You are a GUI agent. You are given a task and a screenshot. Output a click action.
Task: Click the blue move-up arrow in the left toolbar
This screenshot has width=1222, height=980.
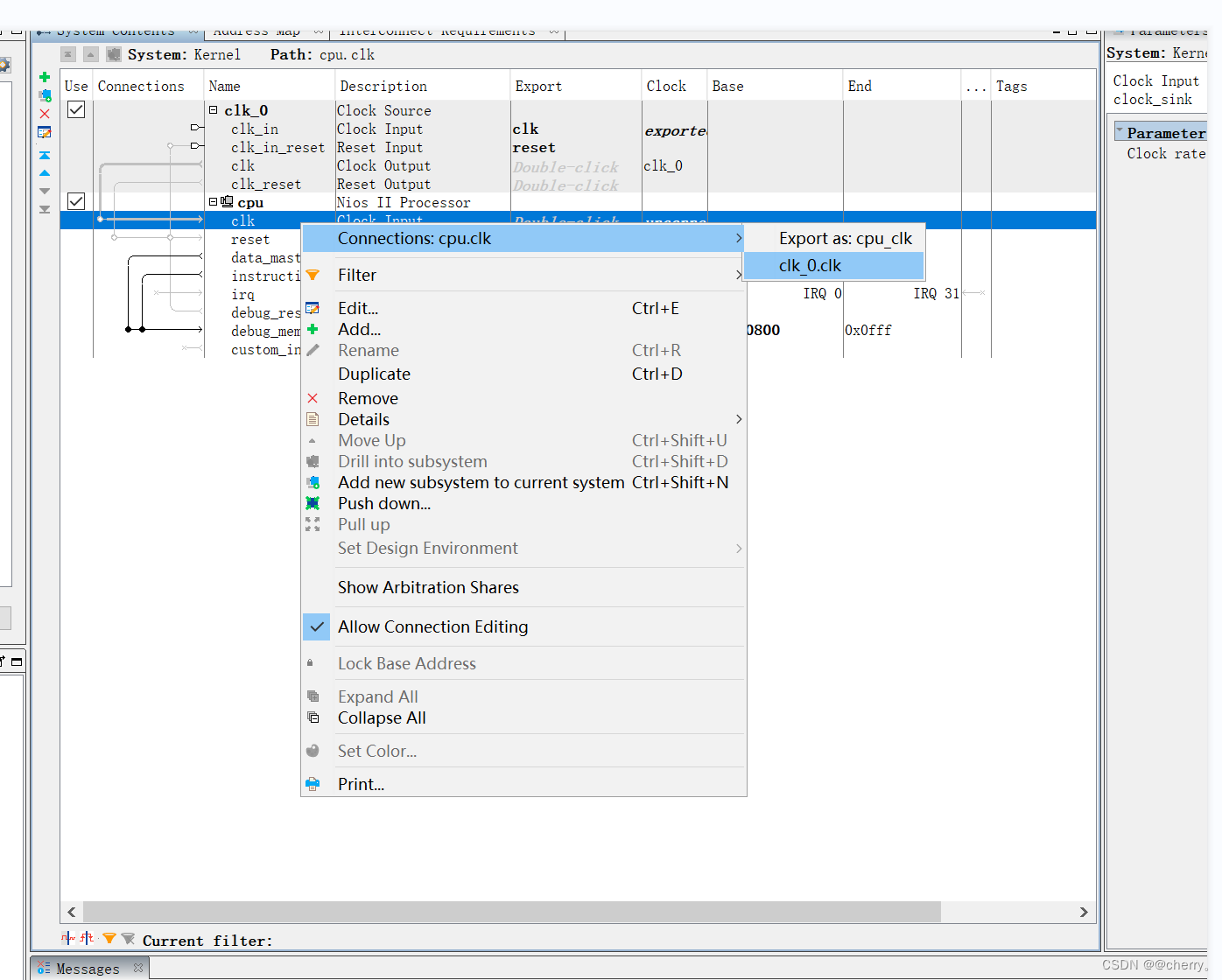tap(45, 173)
